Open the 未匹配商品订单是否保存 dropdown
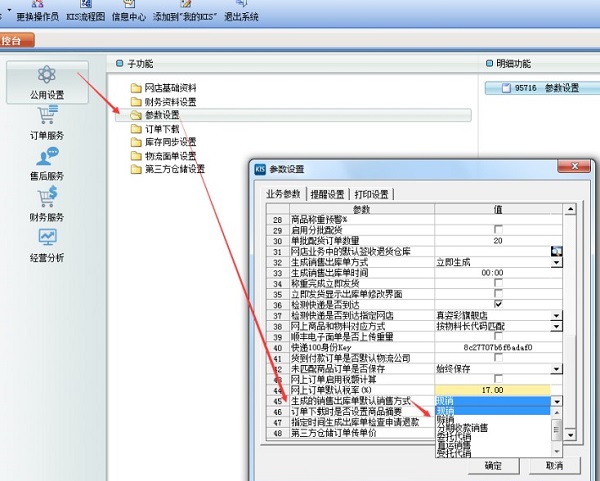 [556, 367]
